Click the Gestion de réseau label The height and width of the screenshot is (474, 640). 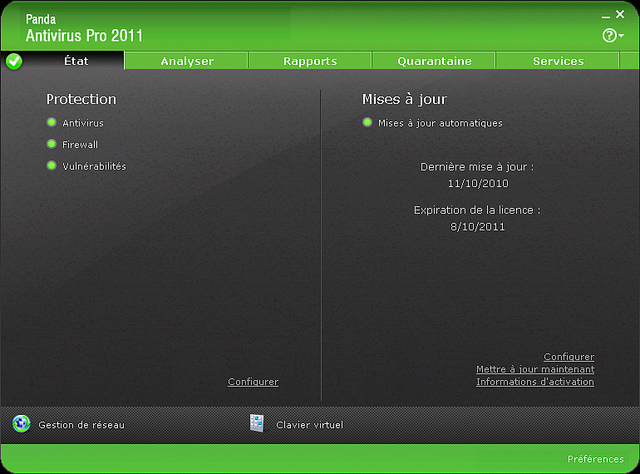point(81,425)
